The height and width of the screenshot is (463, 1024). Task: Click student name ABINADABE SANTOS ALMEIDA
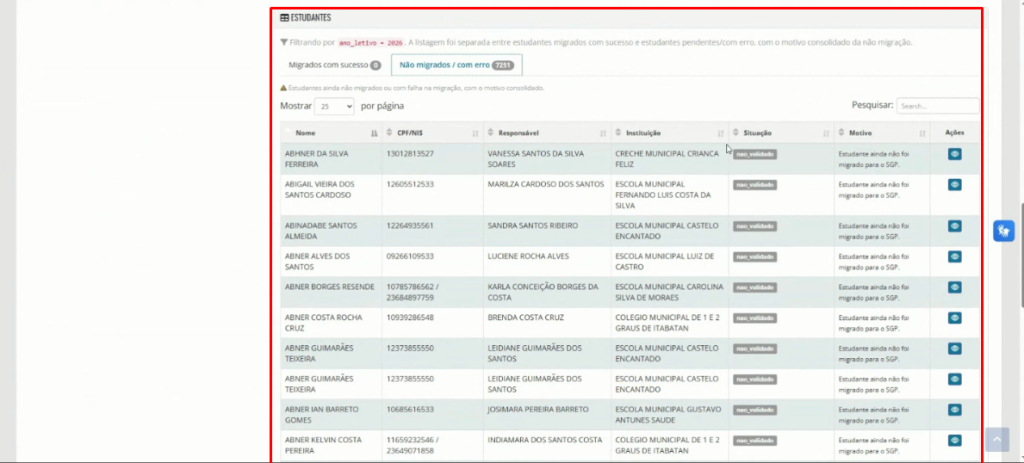tap(321, 231)
